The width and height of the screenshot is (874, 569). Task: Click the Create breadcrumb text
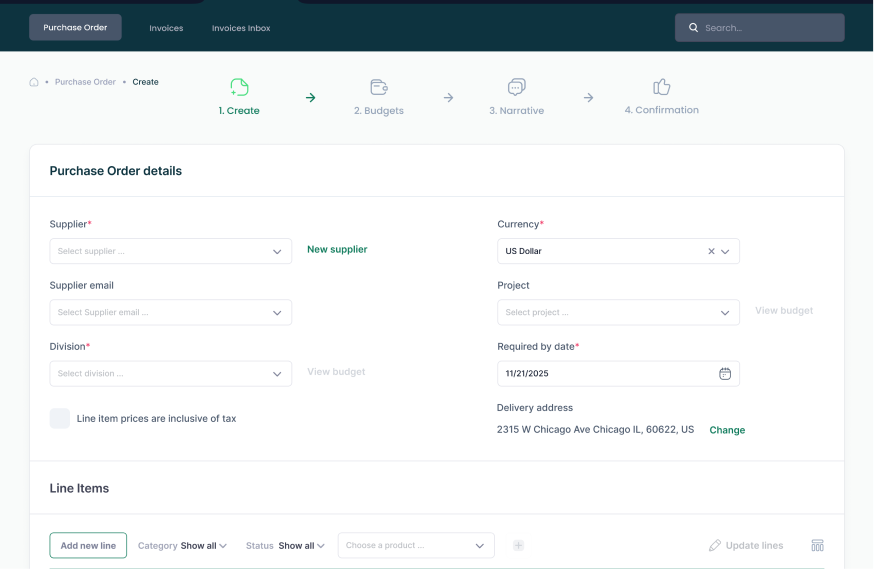145,82
